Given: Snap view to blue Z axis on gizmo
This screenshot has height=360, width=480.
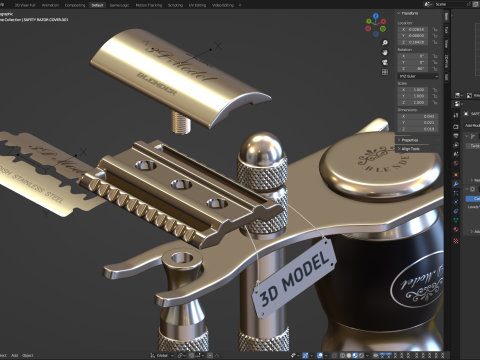Looking at the screenshot, I should [x=376, y=15].
